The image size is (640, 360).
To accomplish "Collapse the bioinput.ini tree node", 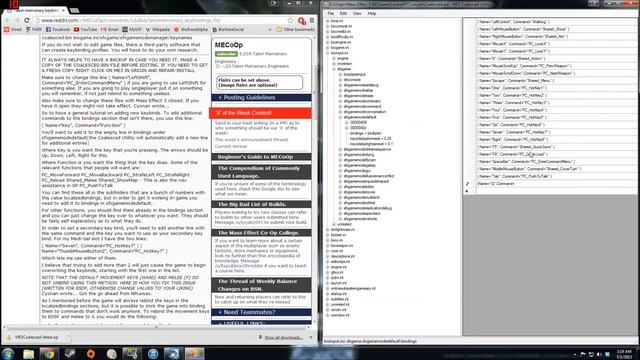I will click(327, 53).
